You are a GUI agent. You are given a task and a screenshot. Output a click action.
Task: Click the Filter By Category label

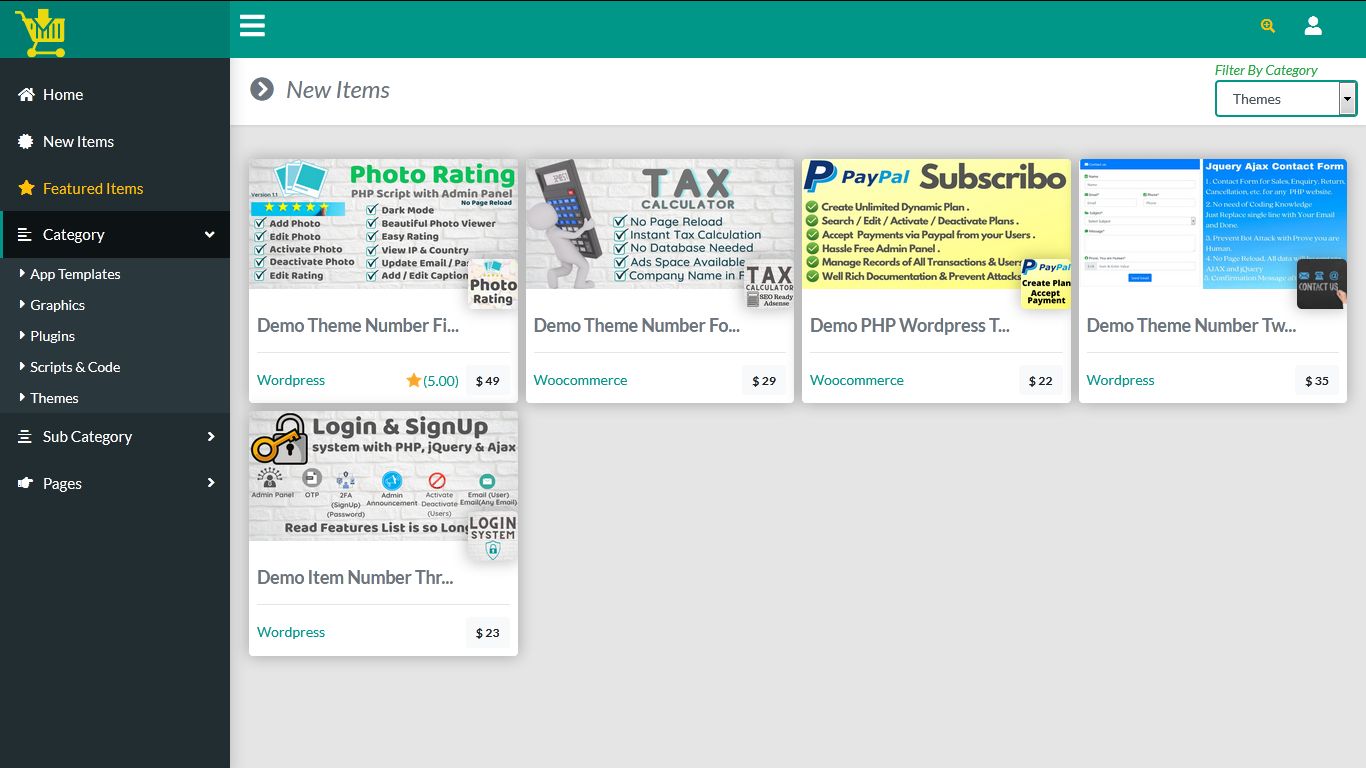pos(1266,70)
